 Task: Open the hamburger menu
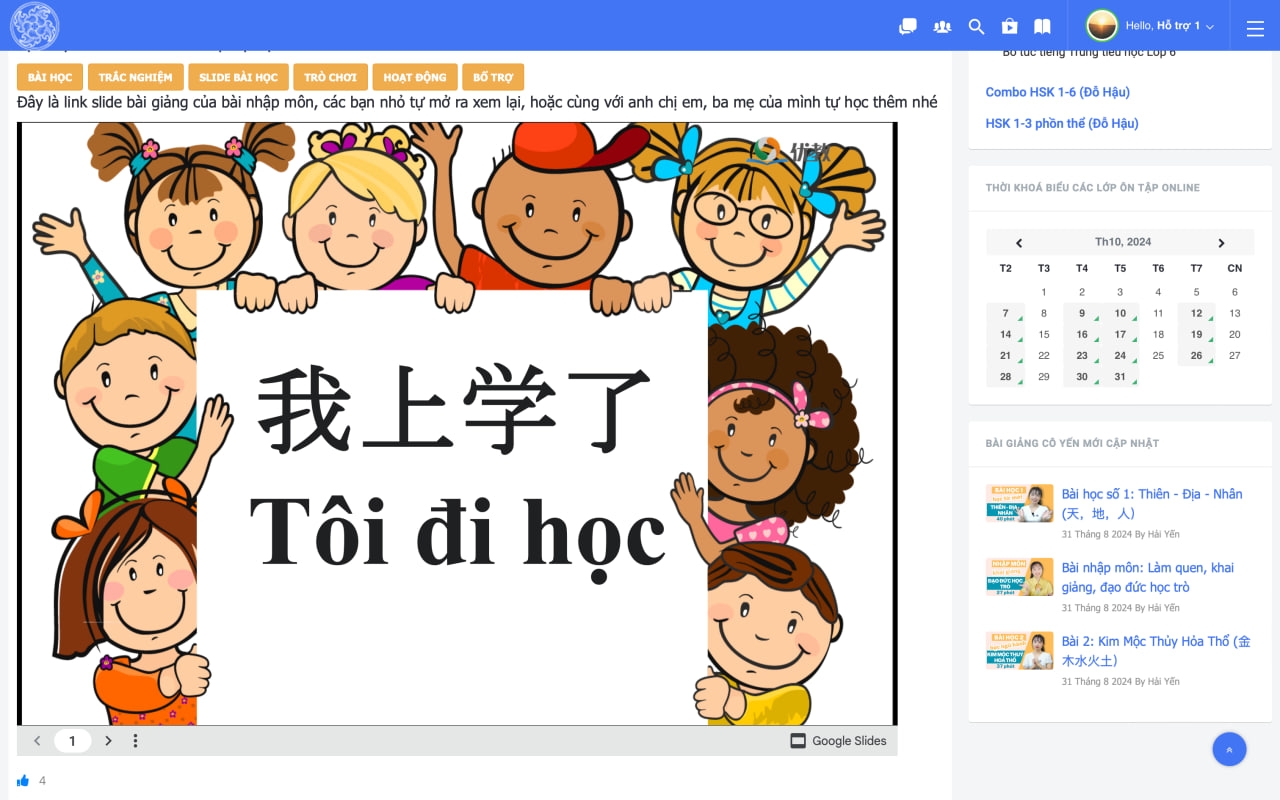pos(1255,29)
